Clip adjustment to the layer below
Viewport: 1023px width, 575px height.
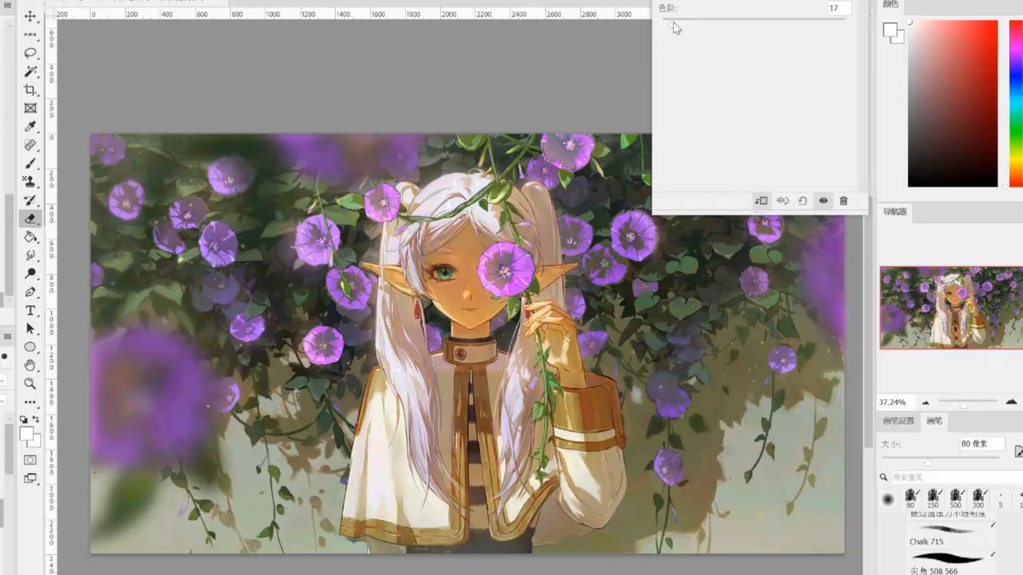(x=761, y=201)
